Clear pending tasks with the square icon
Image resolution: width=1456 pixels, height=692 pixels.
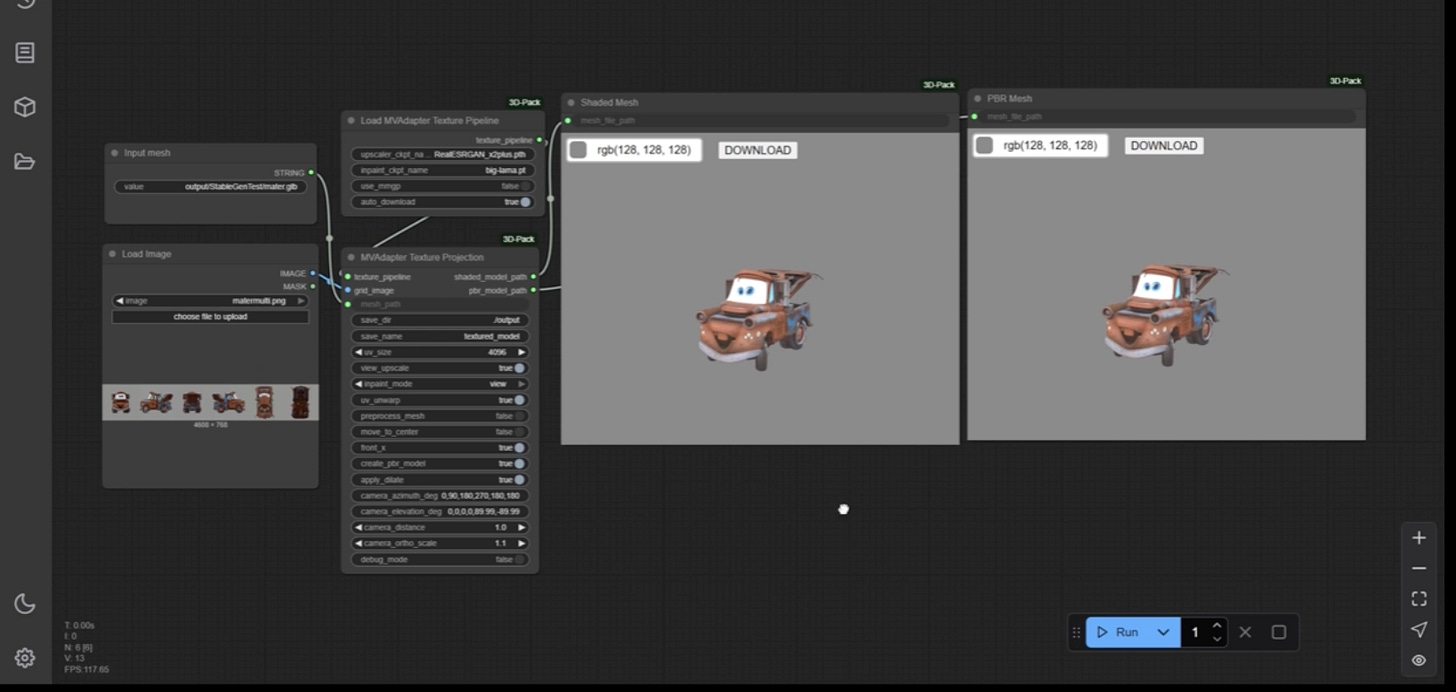[x=1278, y=632]
